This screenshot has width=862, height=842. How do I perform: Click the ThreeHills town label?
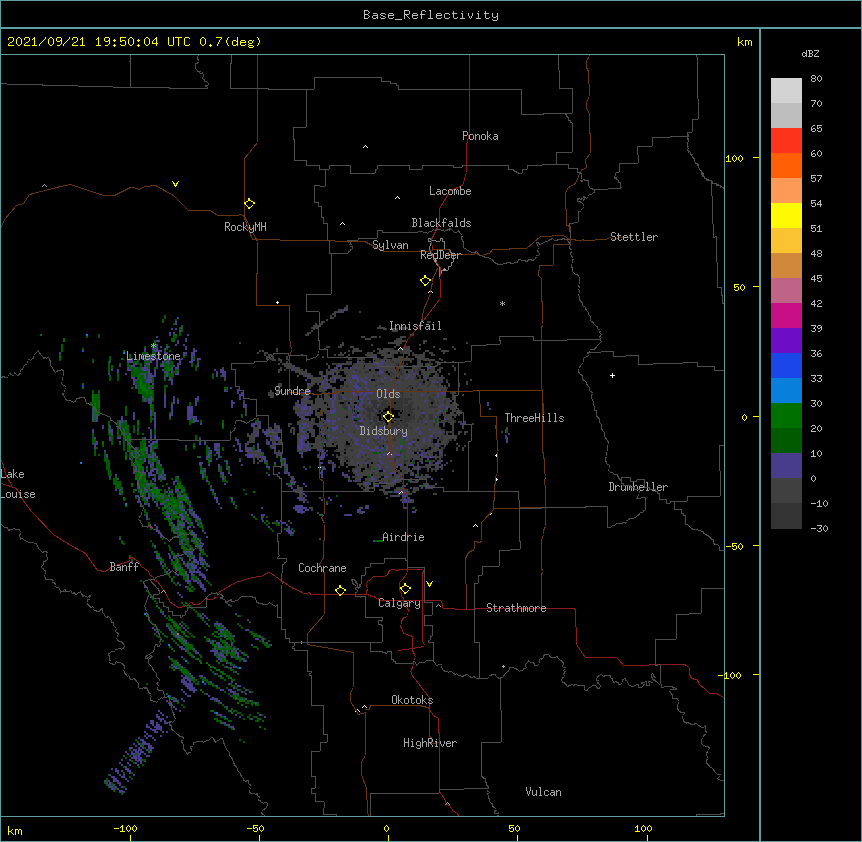coord(534,418)
